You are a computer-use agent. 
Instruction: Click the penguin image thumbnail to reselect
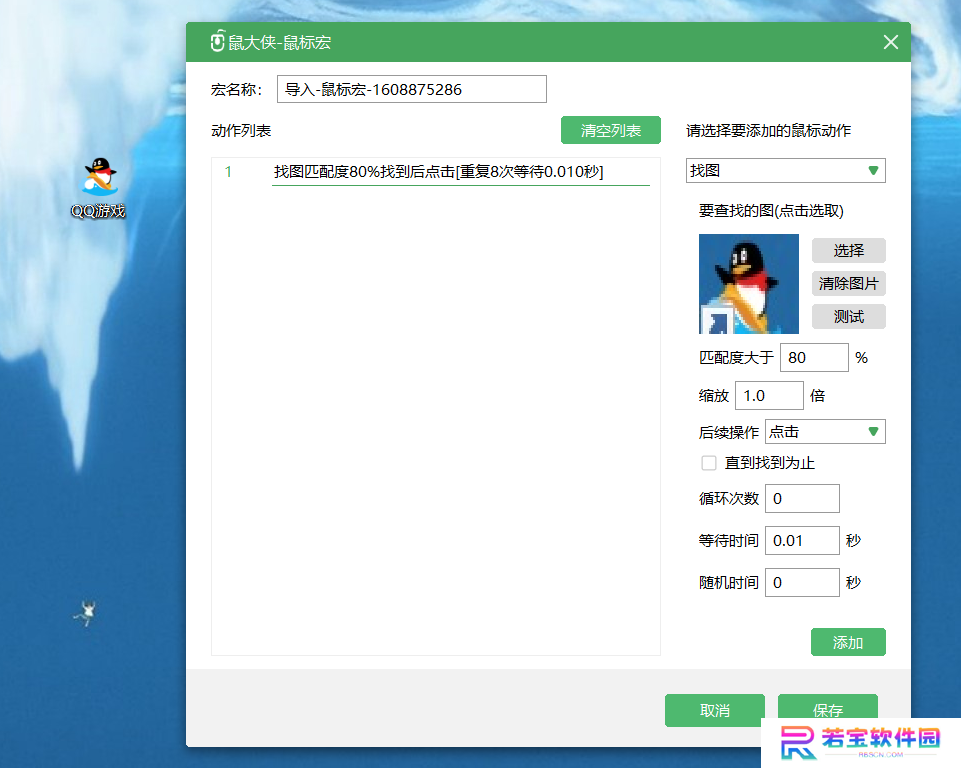(749, 284)
